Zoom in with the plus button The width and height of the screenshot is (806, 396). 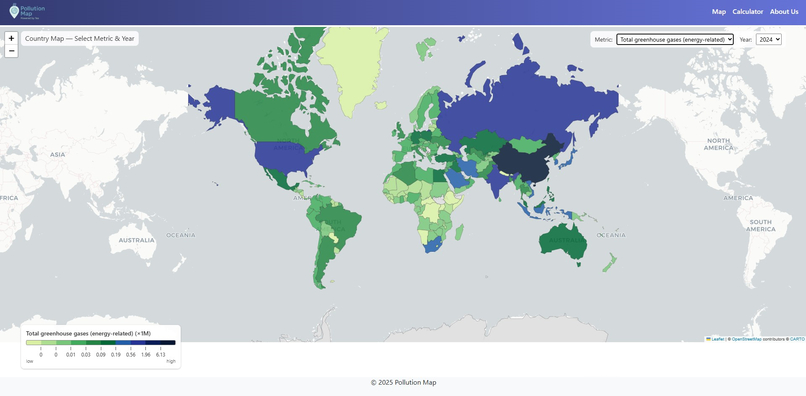(11, 38)
